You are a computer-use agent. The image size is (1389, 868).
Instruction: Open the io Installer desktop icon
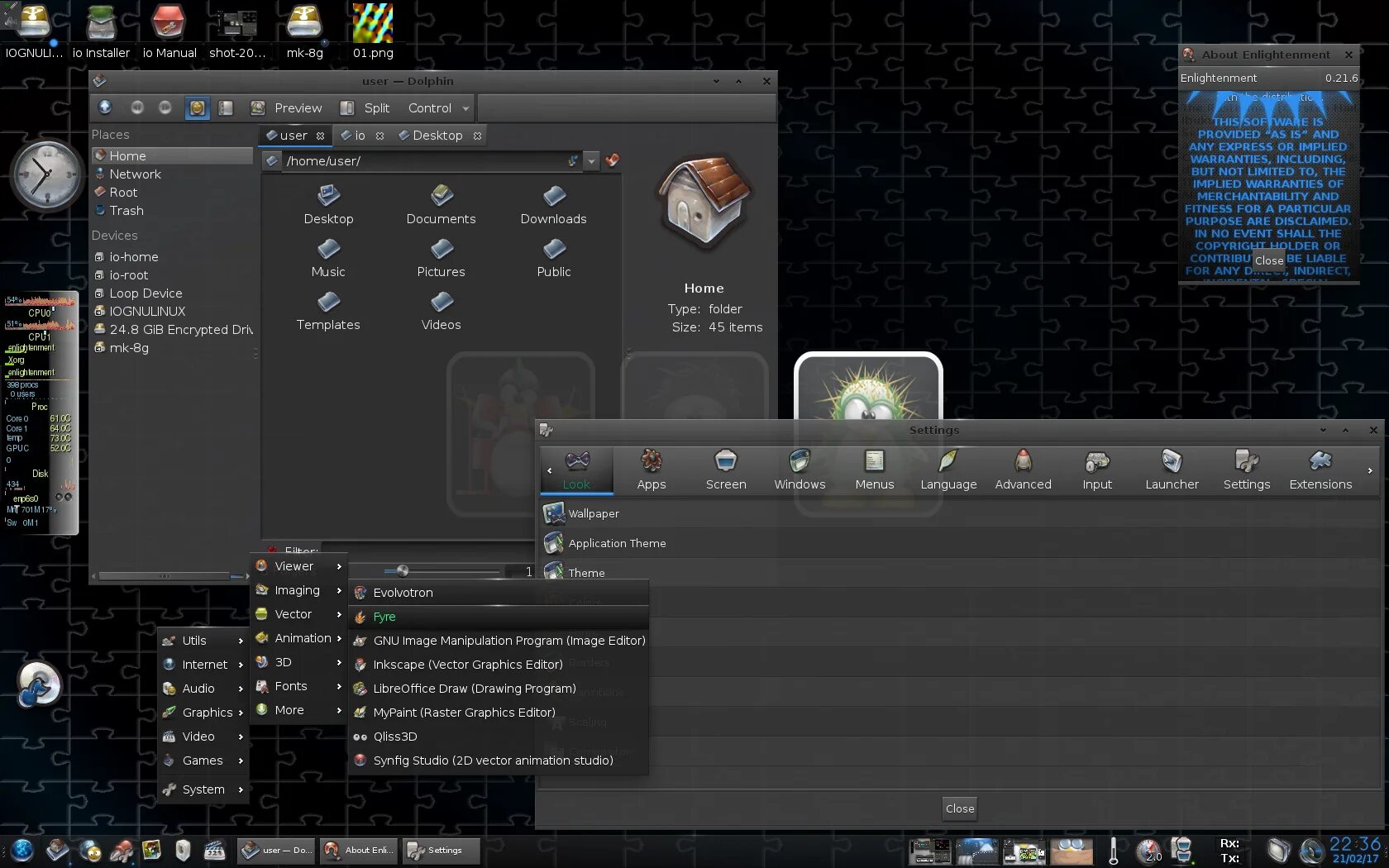pos(101,31)
